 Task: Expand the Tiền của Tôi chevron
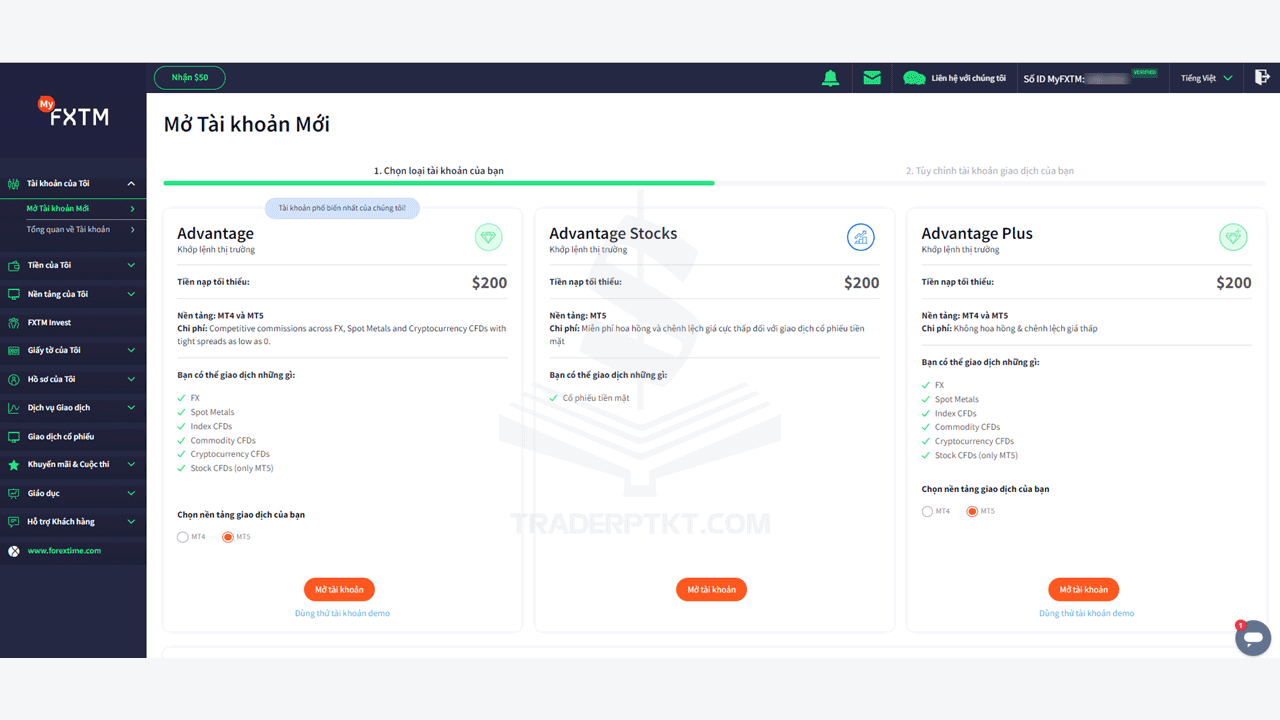click(x=131, y=266)
